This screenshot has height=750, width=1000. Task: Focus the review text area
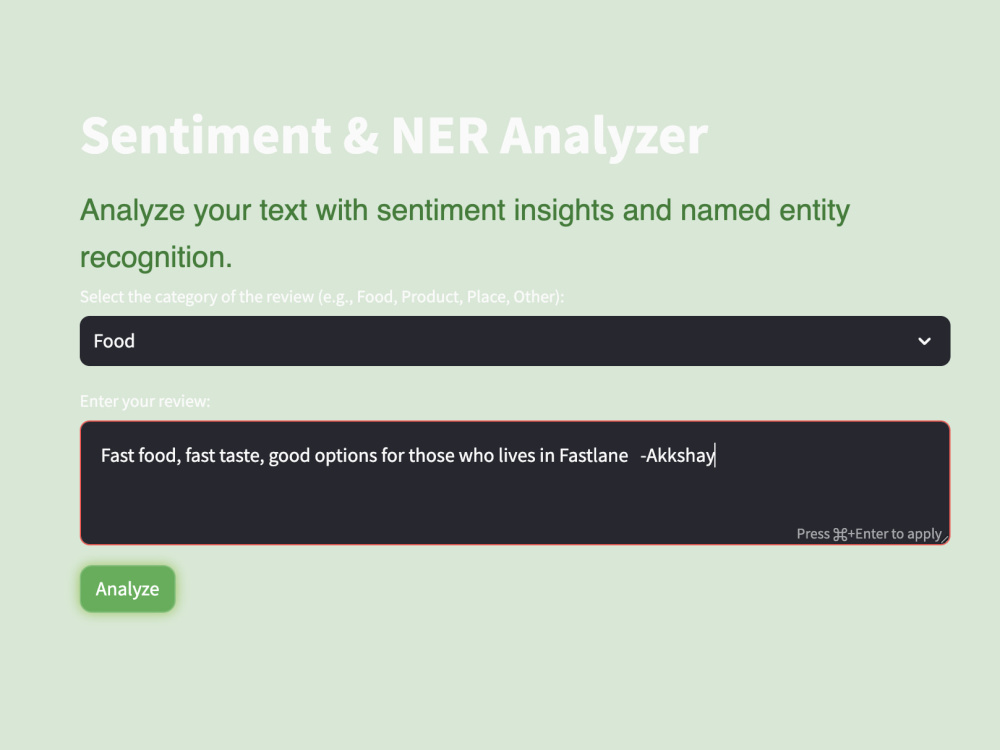[515, 483]
